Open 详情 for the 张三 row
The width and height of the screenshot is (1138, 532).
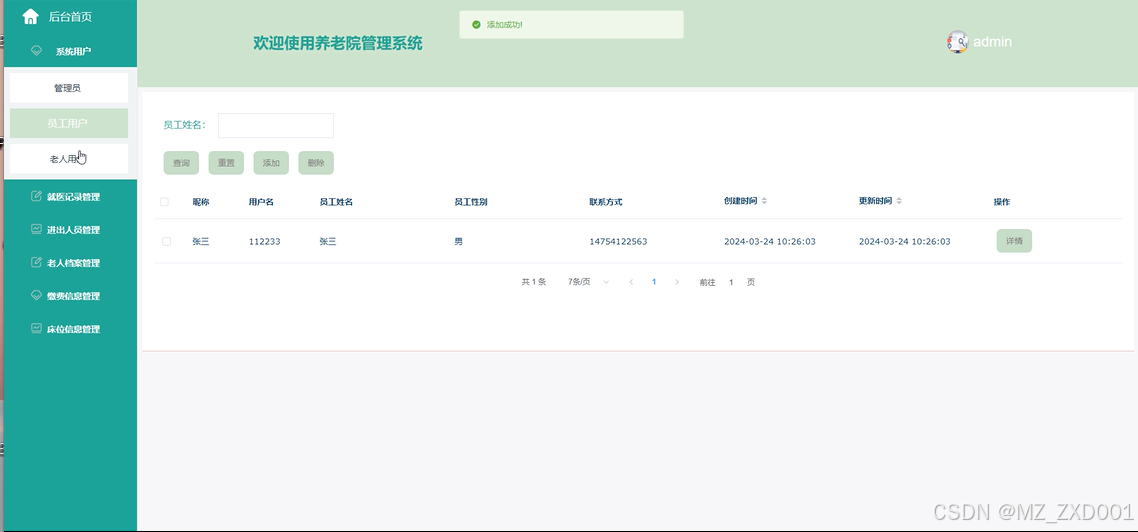pyautogui.click(x=1014, y=241)
